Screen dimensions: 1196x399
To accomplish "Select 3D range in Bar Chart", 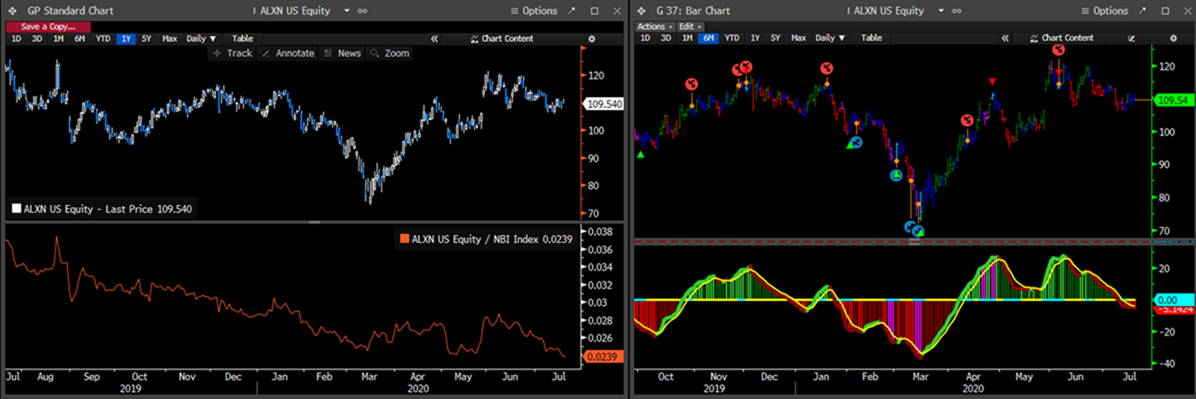I will click(667, 38).
